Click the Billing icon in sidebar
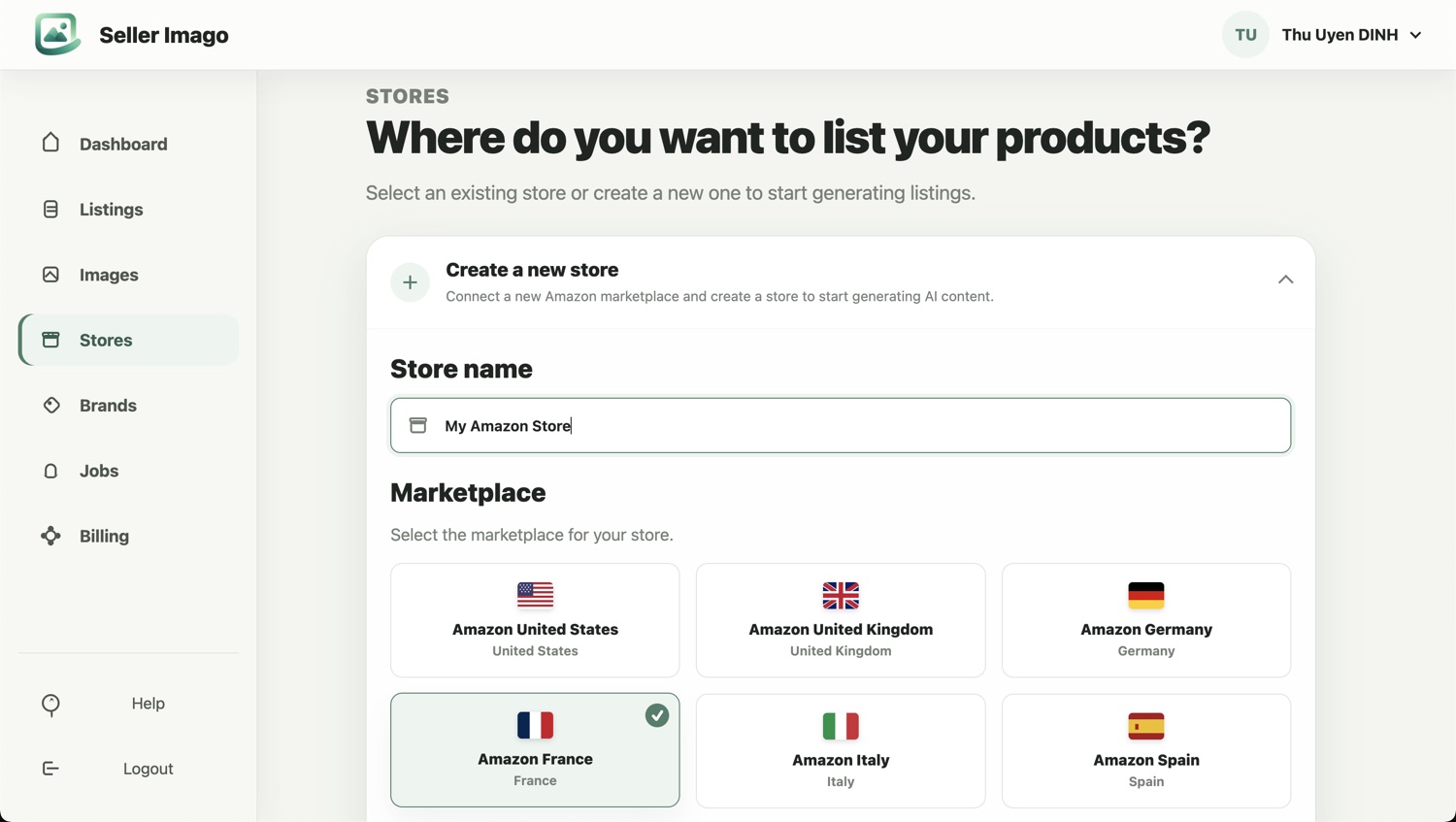Screen dimensions: 1456x822 coord(50,536)
